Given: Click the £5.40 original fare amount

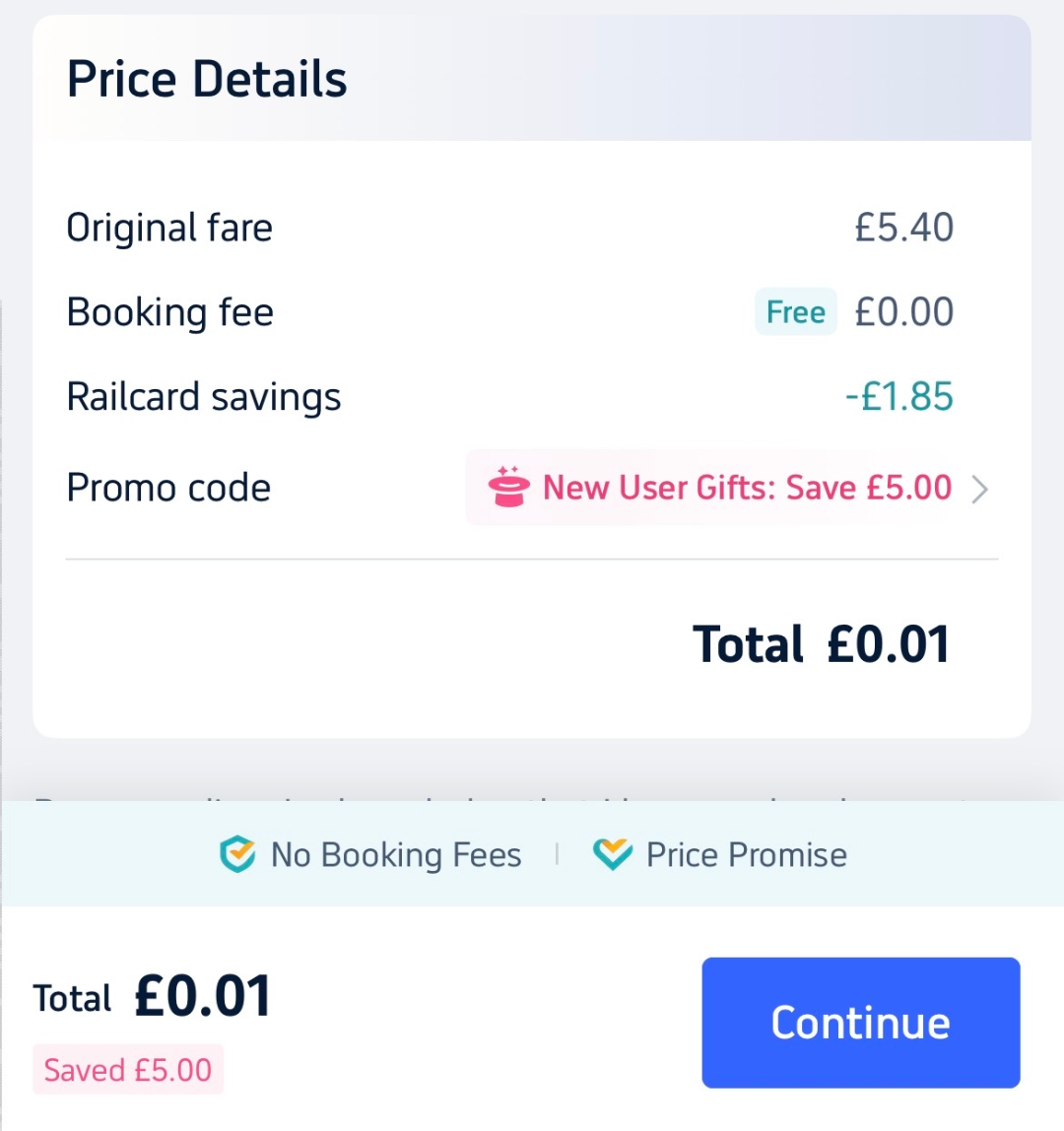Looking at the screenshot, I should [x=903, y=228].
